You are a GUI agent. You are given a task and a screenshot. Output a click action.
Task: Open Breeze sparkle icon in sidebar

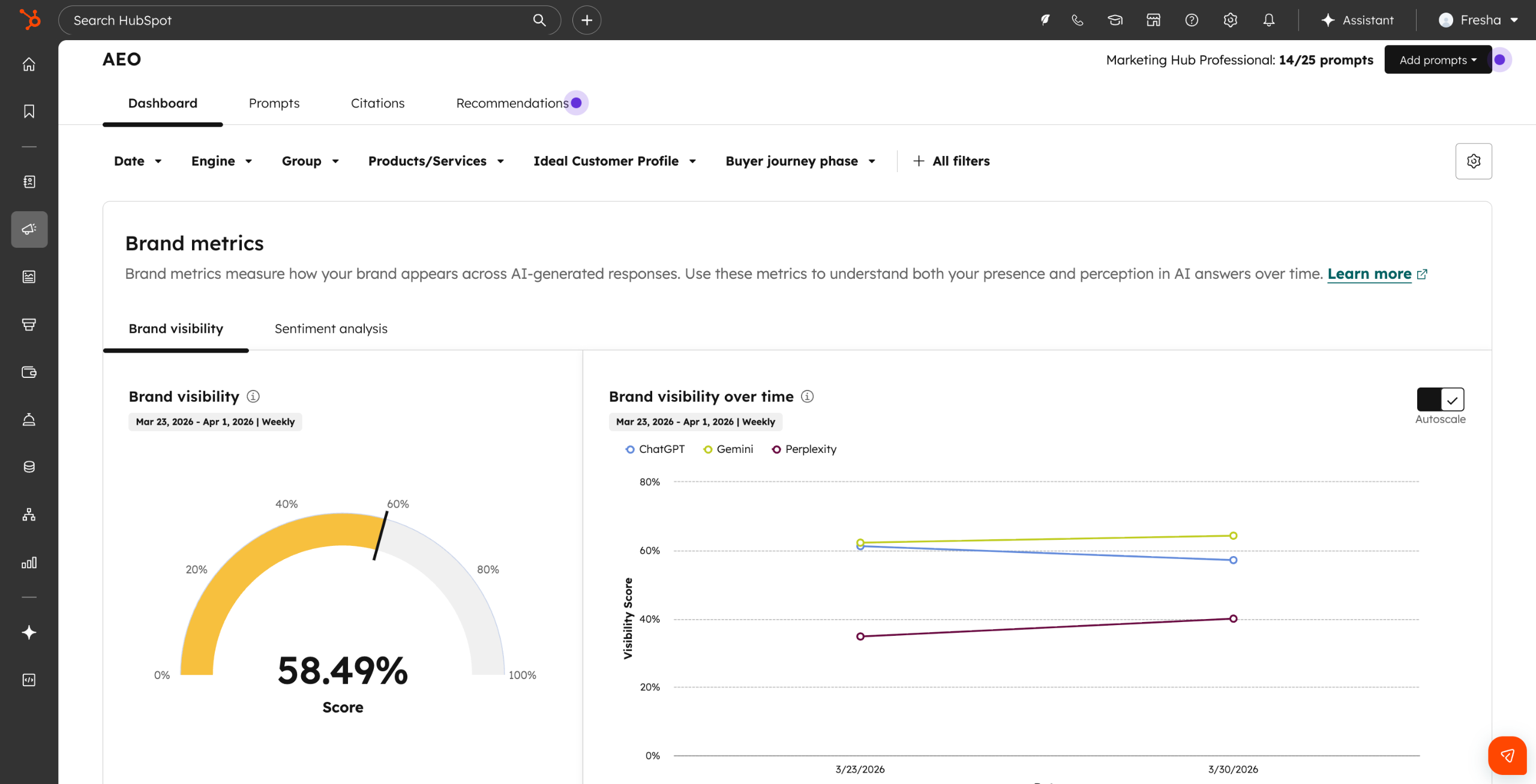29,632
